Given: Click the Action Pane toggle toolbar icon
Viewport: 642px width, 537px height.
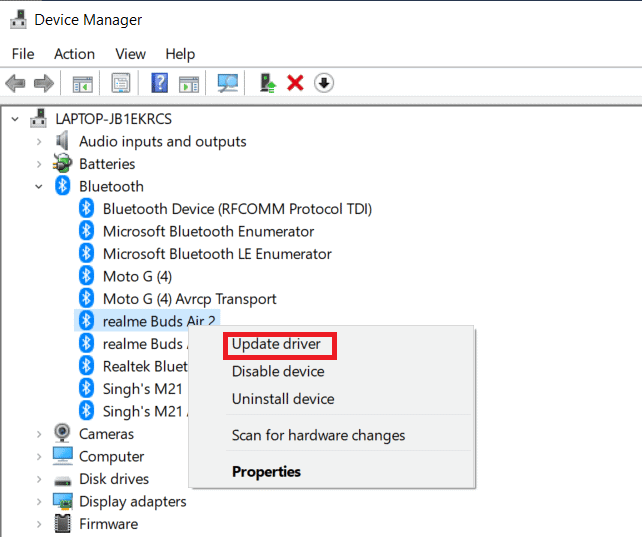Looking at the screenshot, I should pyautogui.click(x=189, y=84).
